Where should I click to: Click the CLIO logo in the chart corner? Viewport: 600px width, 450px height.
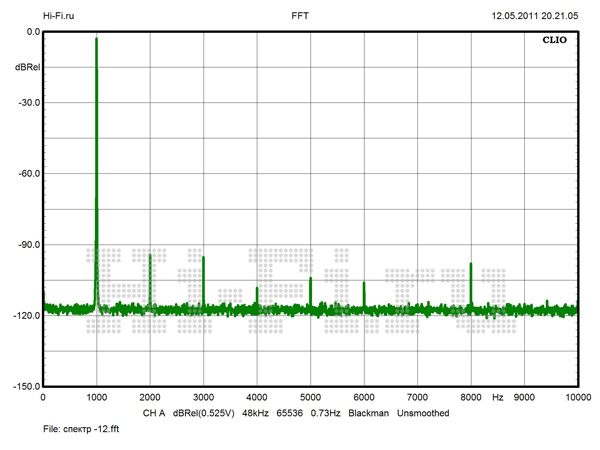[556, 43]
